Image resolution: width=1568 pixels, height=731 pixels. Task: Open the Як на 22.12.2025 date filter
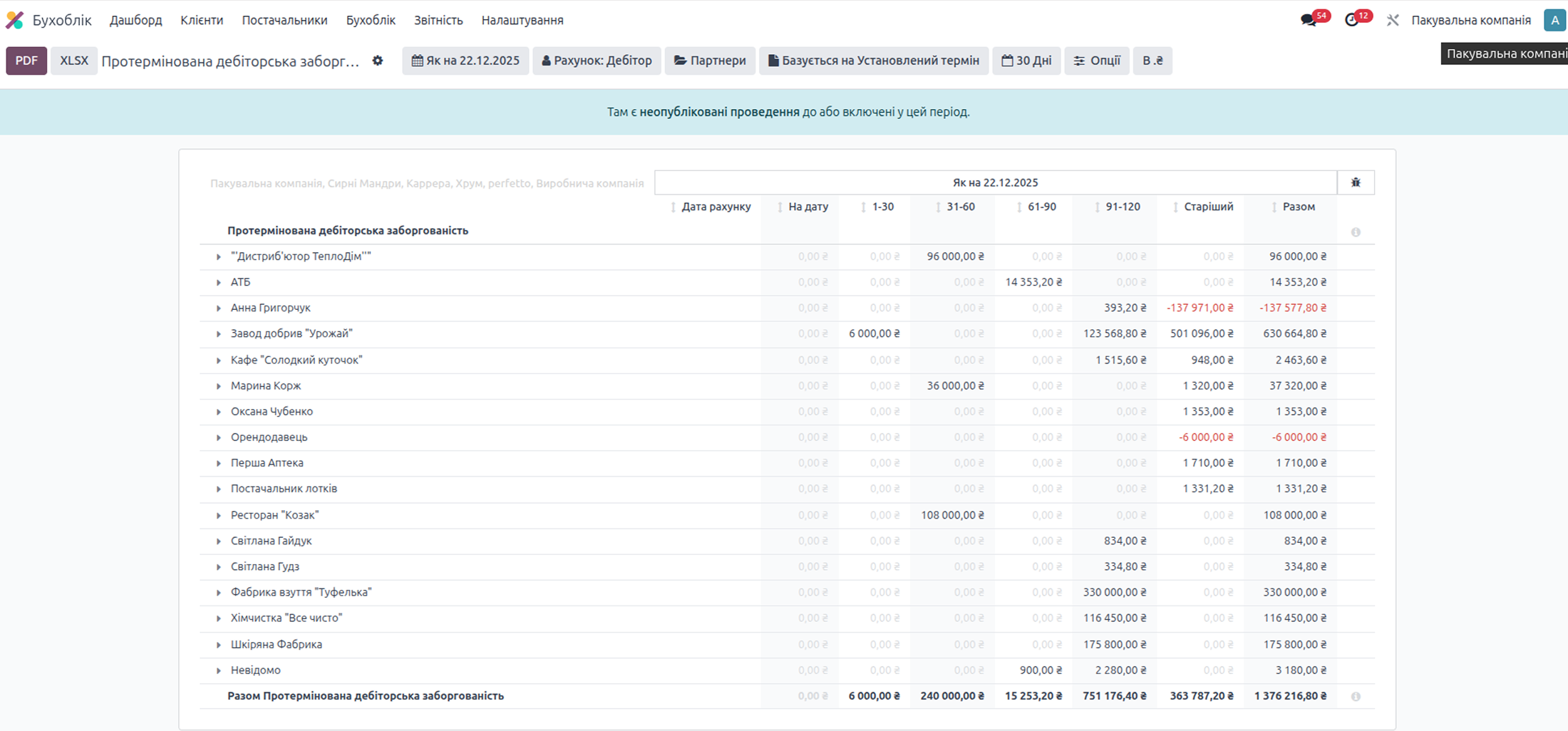pos(465,61)
